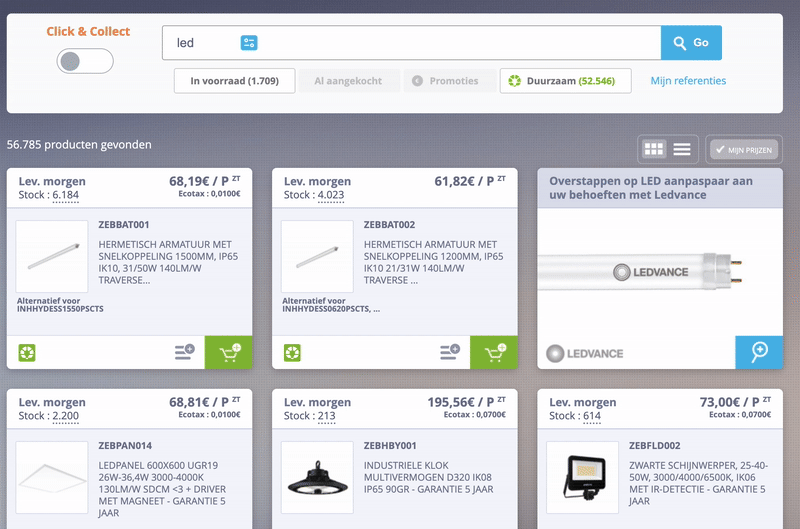Toggle the Click & Collect switch
800x529 pixels.
(85, 61)
